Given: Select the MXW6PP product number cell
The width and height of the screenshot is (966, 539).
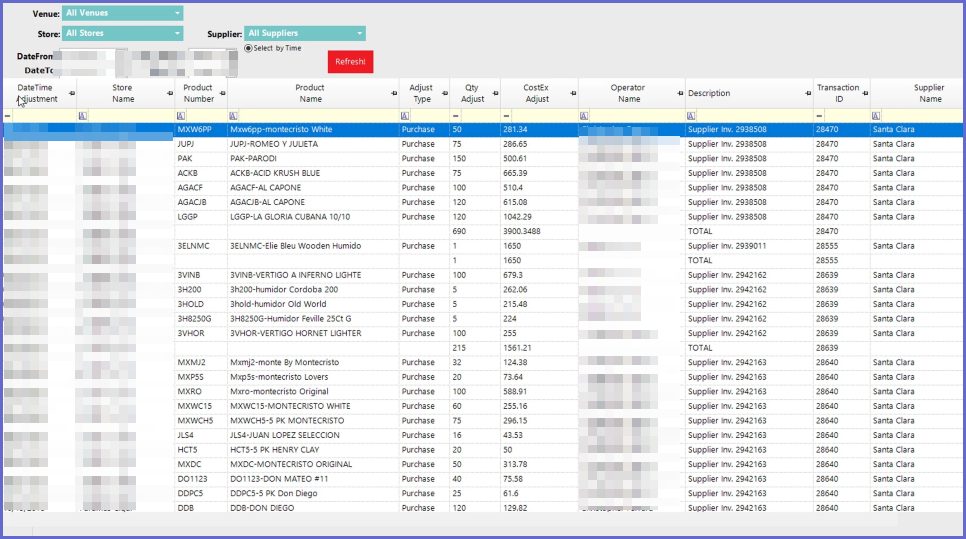Looking at the screenshot, I should 201,129.
